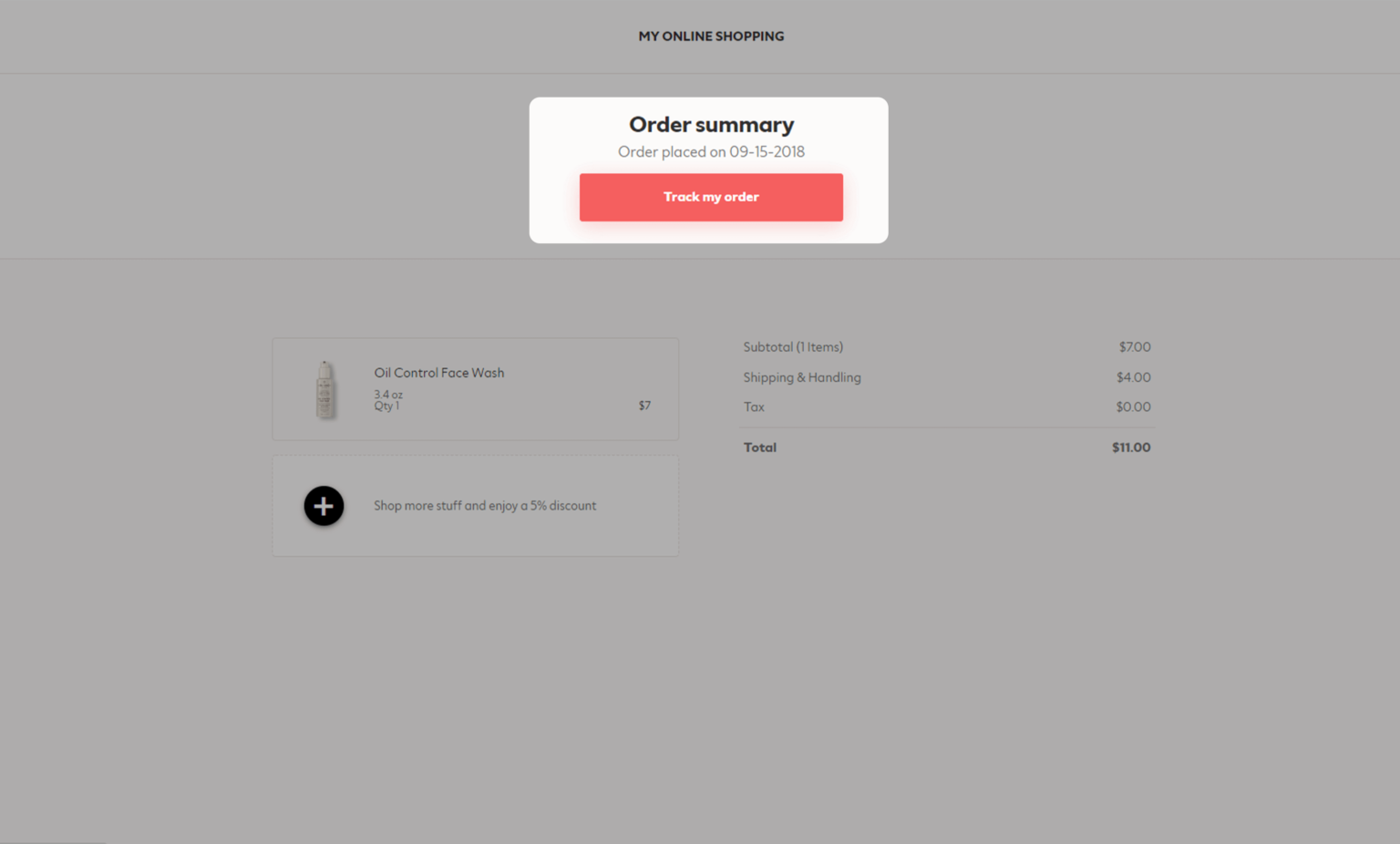Open the MY ONLINE SHOPPING header link

711,36
